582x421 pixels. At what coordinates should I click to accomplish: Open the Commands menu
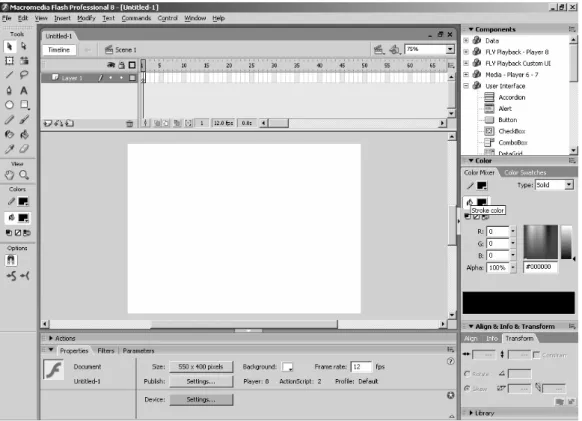pos(136,18)
